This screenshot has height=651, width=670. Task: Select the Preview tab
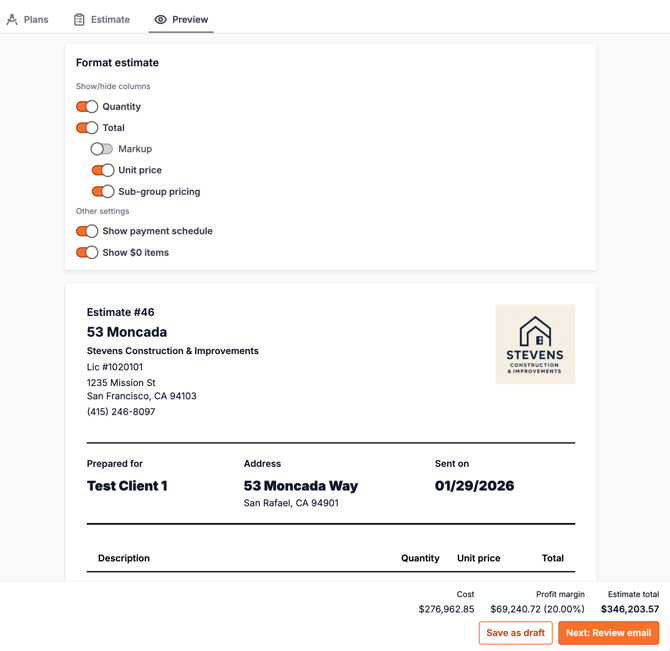click(x=189, y=19)
